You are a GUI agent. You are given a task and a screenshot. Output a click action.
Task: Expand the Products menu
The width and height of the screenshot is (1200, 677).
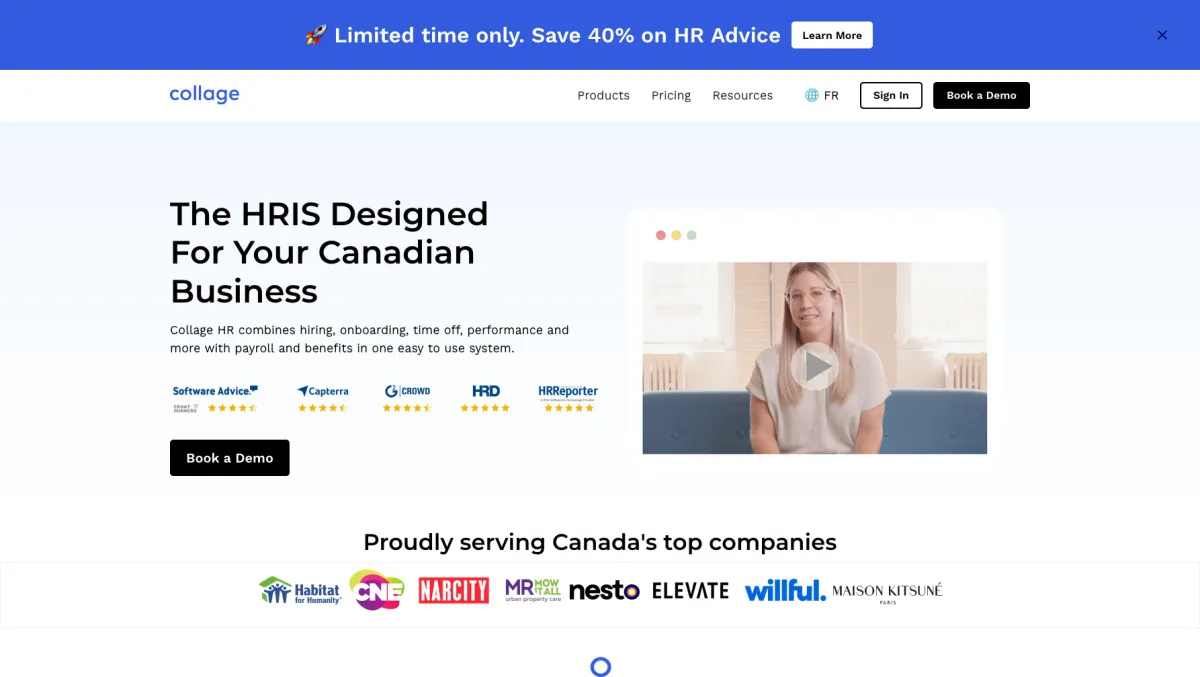tap(603, 95)
